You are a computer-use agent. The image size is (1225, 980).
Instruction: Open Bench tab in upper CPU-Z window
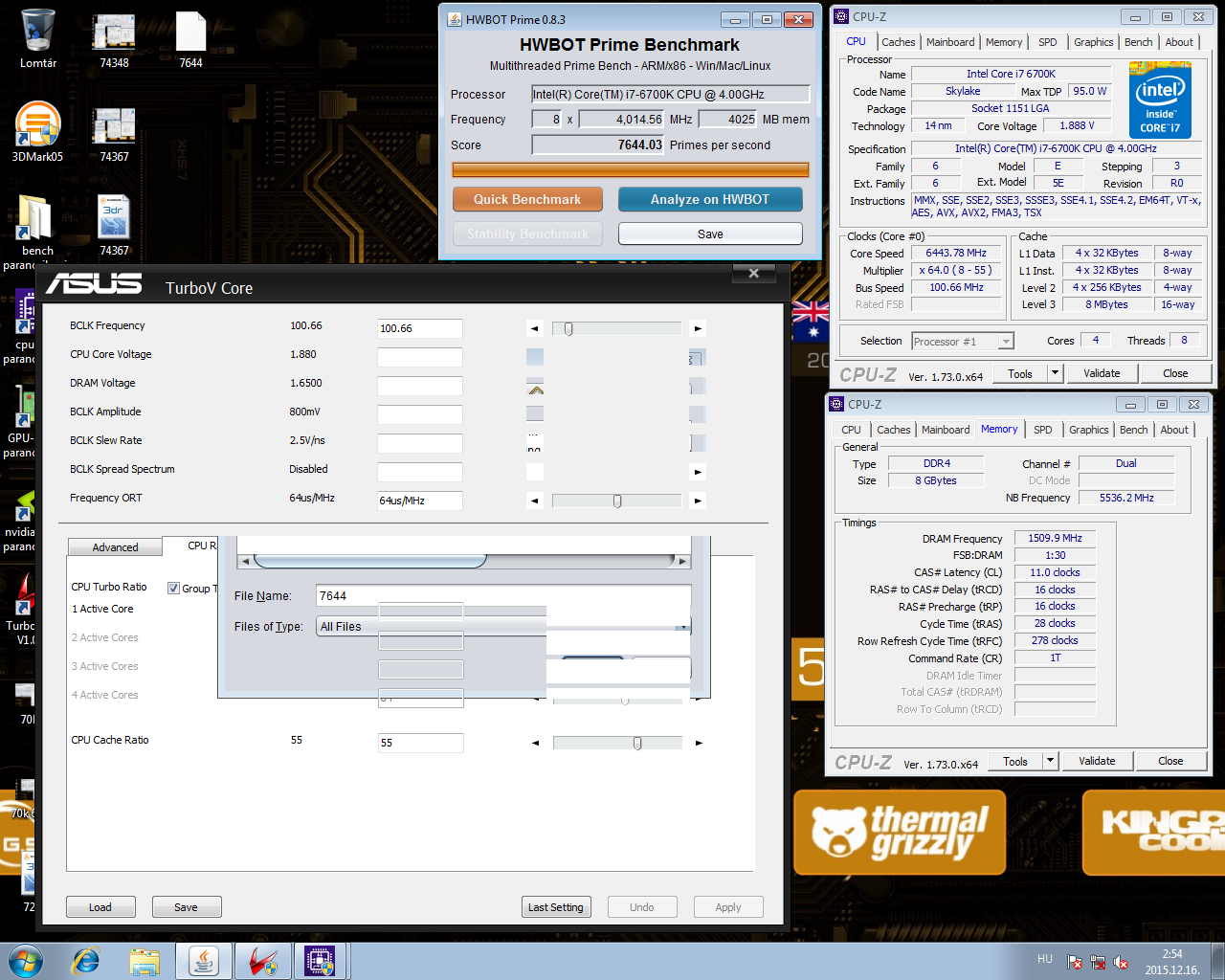[1139, 42]
